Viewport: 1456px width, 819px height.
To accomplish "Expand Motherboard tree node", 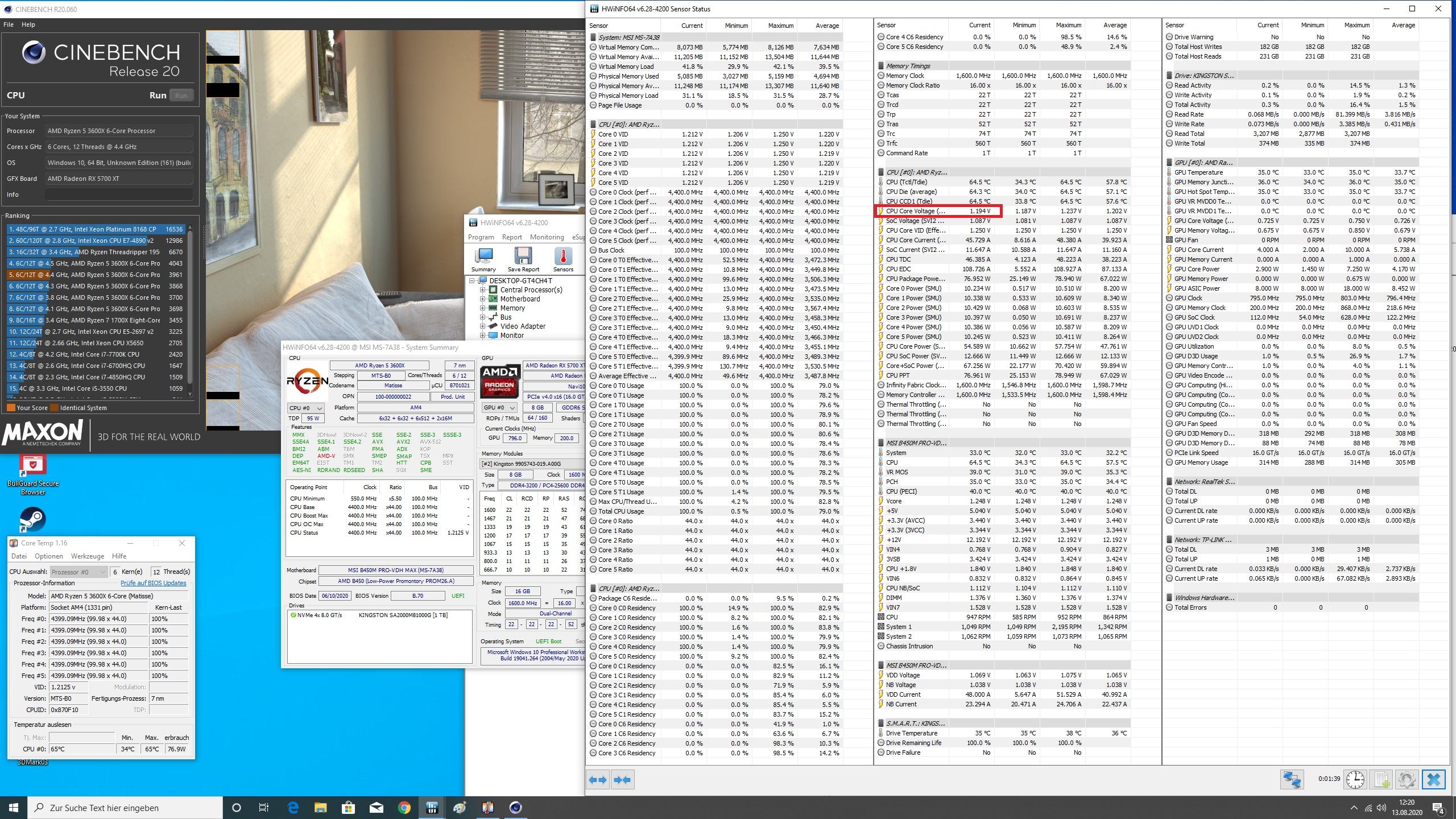I will 483,299.
